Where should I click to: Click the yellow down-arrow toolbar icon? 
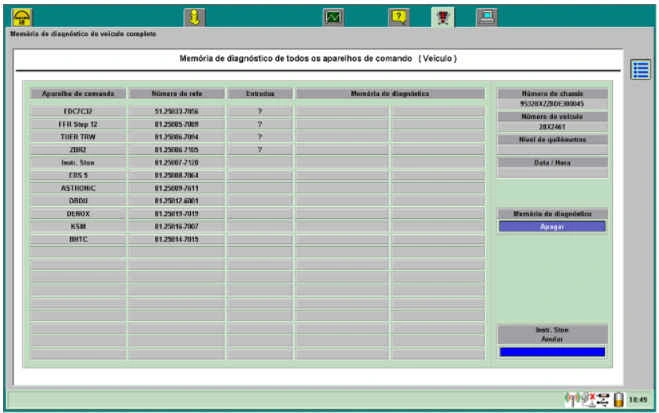point(195,17)
